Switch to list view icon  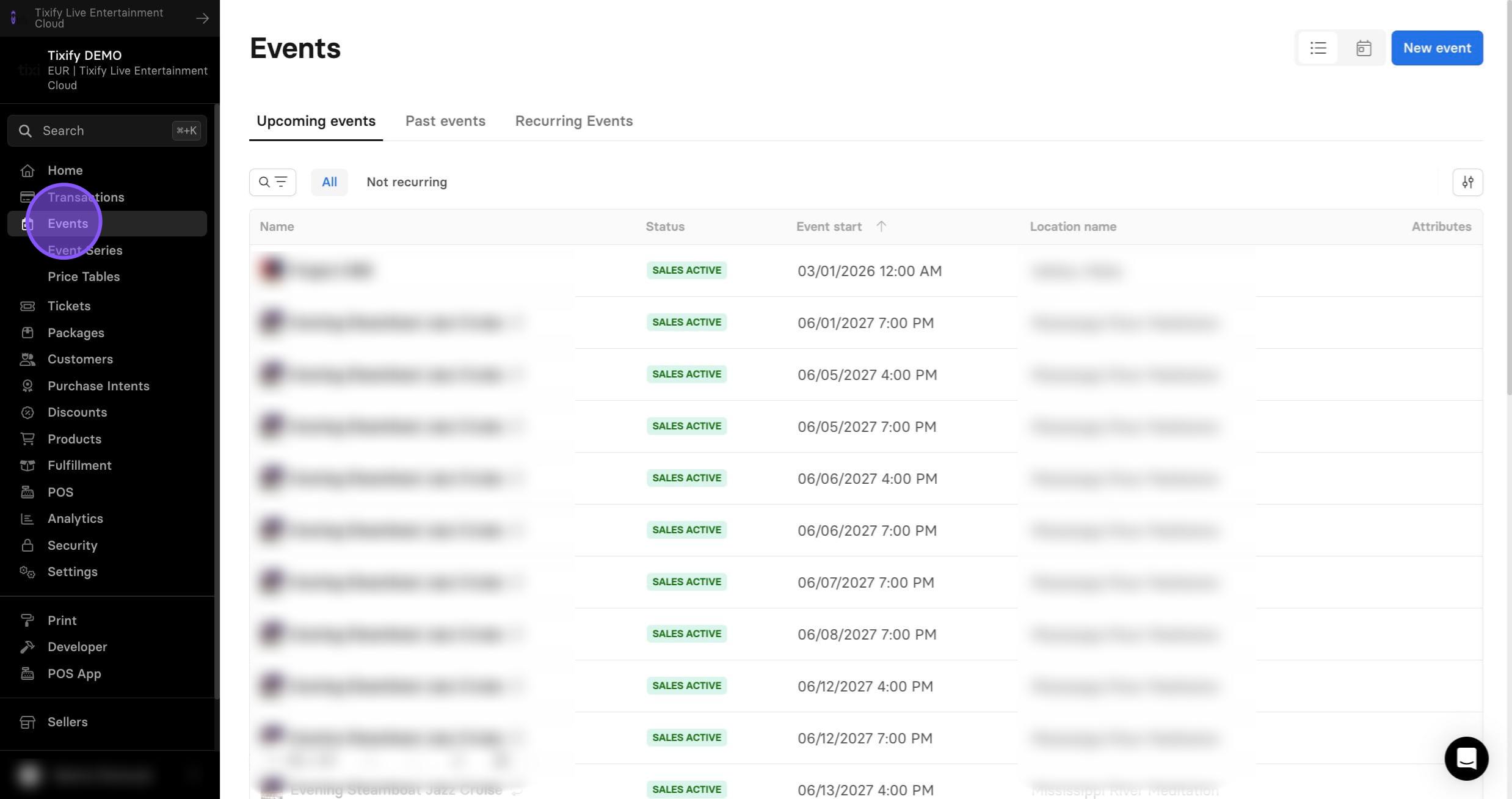click(x=1318, y=48)
